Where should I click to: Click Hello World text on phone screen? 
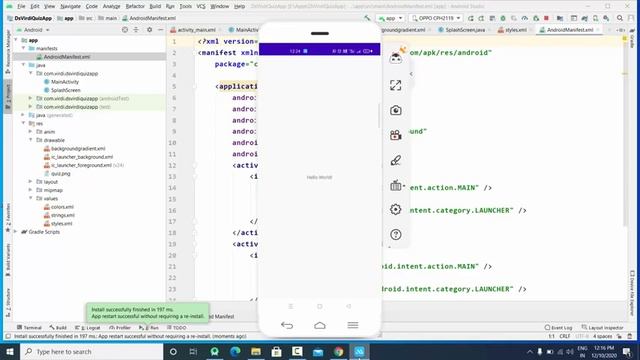319,177
